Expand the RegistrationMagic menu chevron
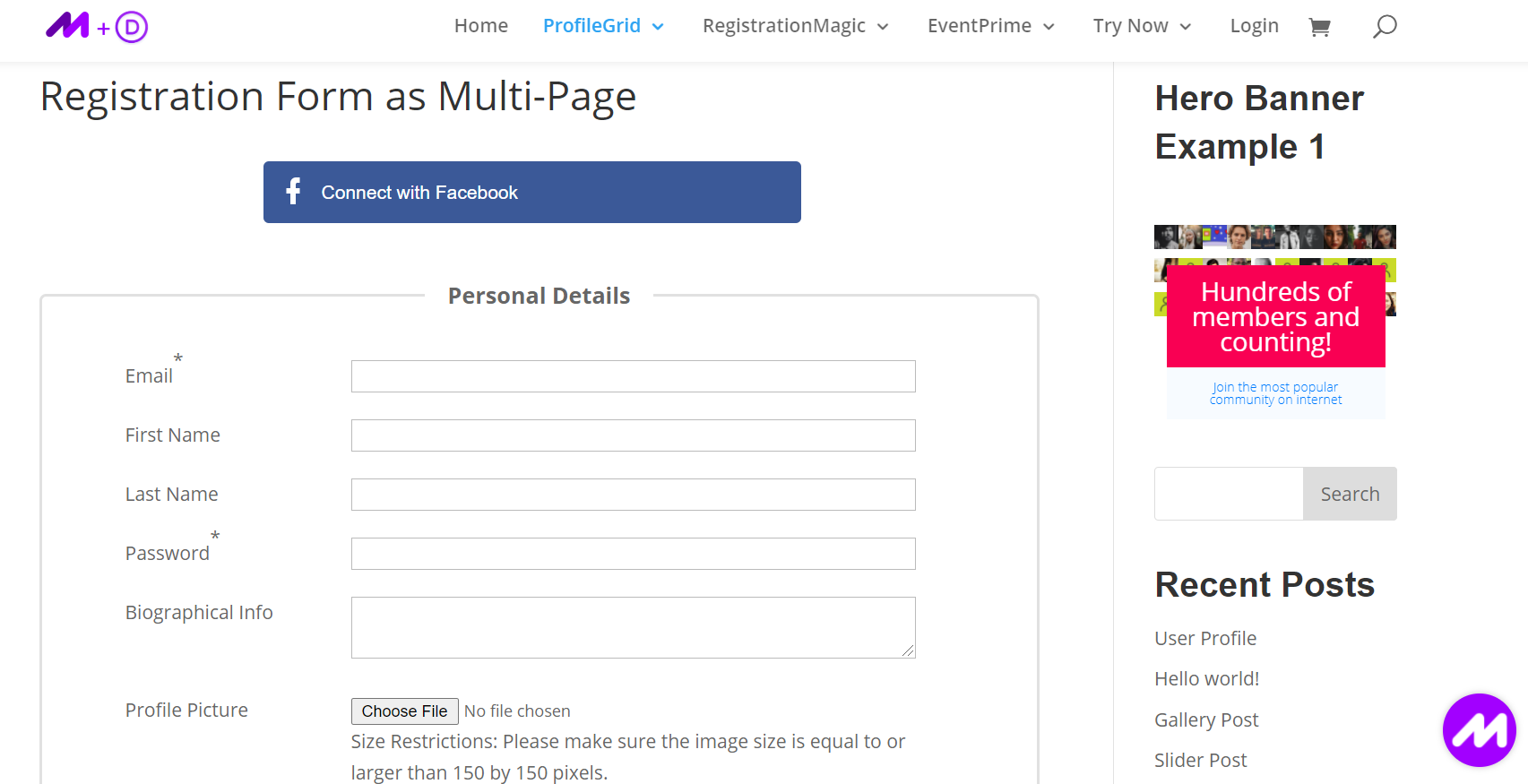 pos(883,27)
